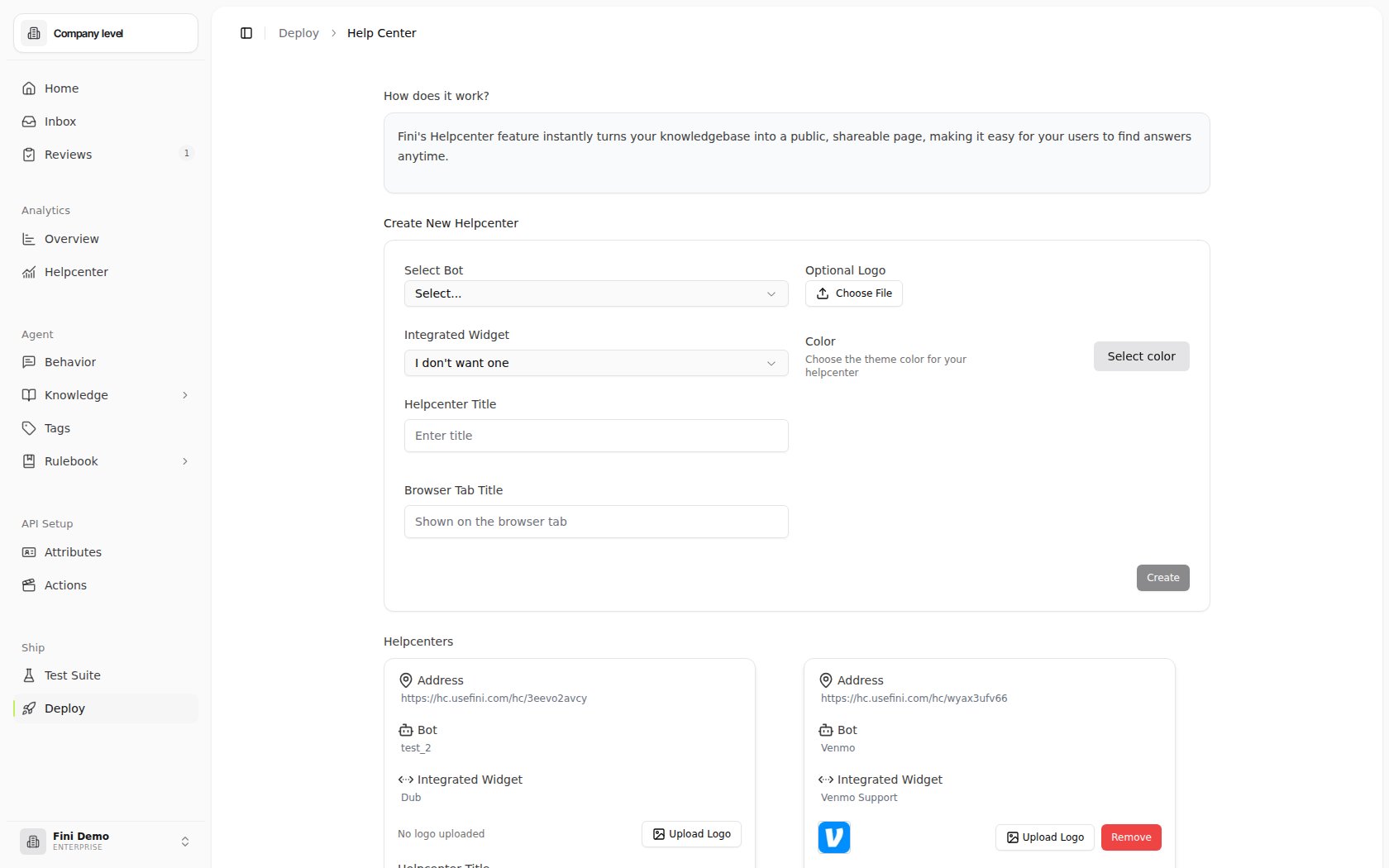Open the wyax3ufv66 helpcenter address link

click(914, 699)
